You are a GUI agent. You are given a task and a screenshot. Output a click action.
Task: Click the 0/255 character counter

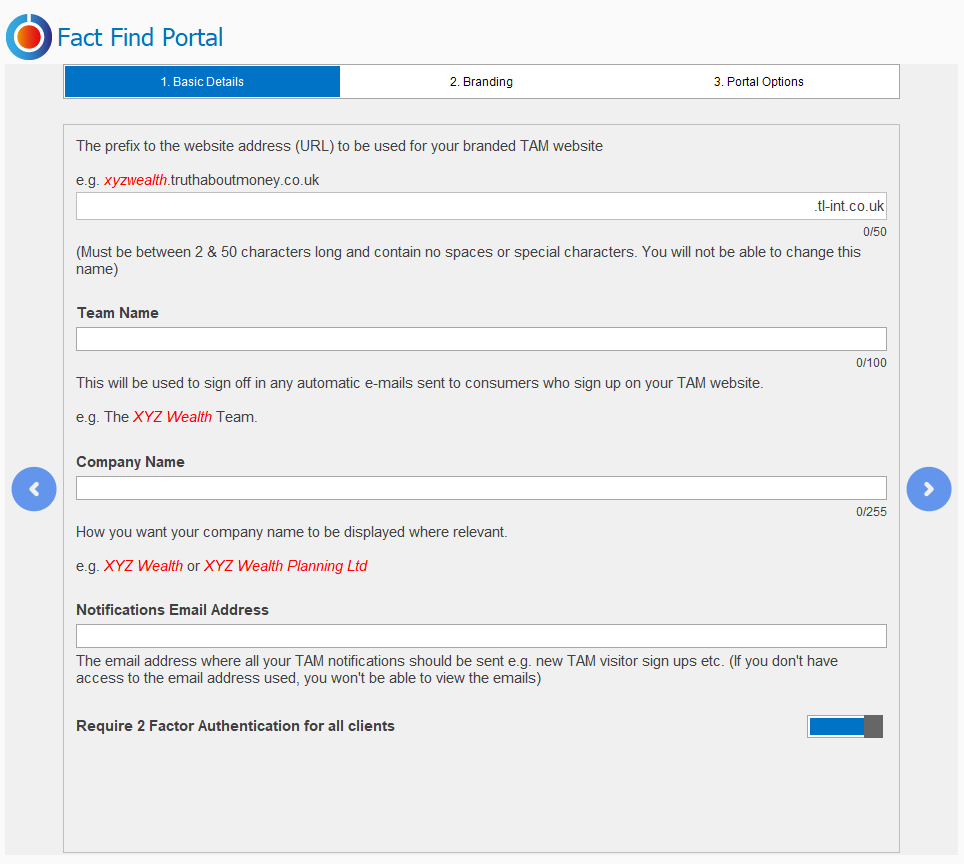pyautogui.click(x=871, y=512)
